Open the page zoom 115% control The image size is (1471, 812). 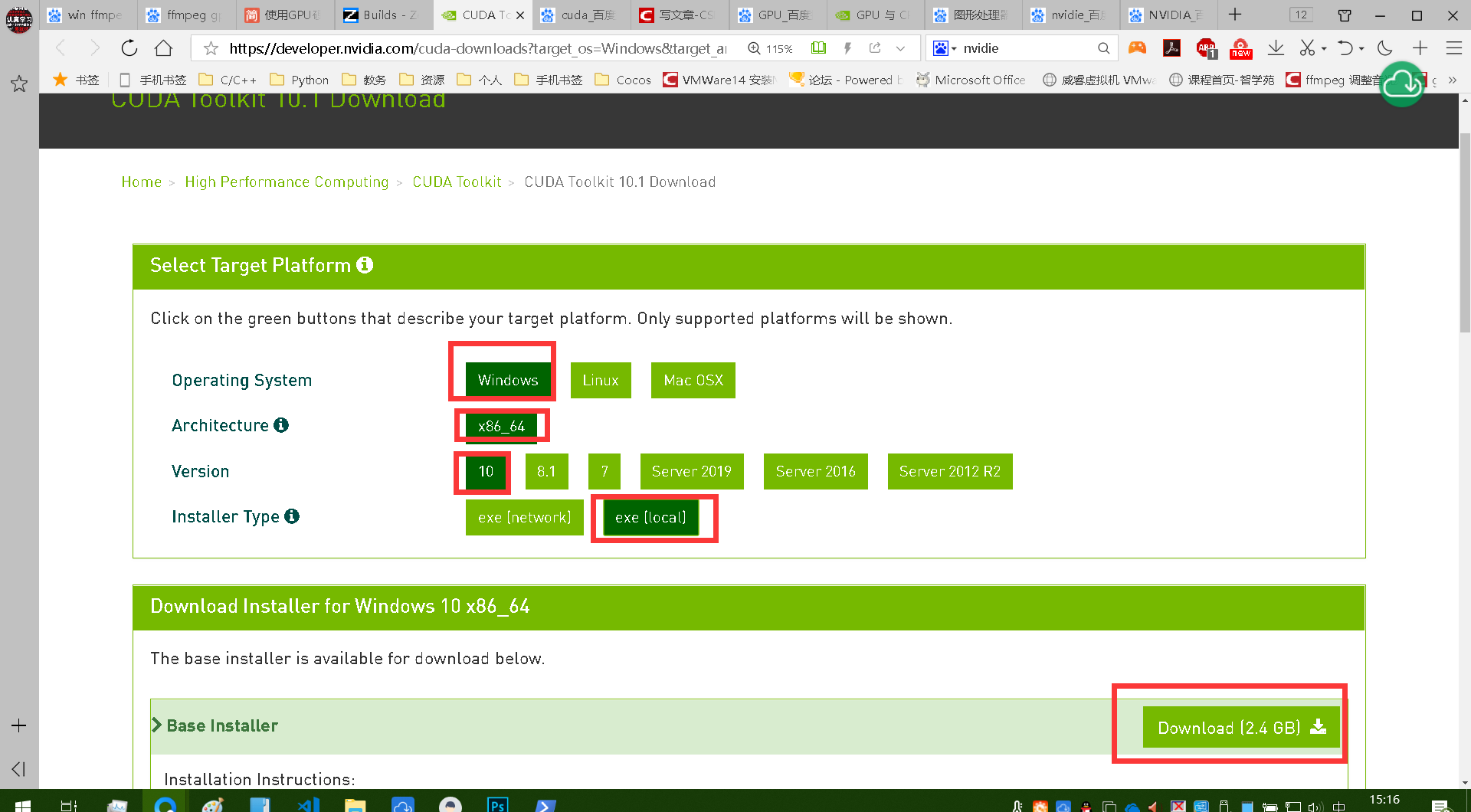pyautogui.click(x=770, y=48)
